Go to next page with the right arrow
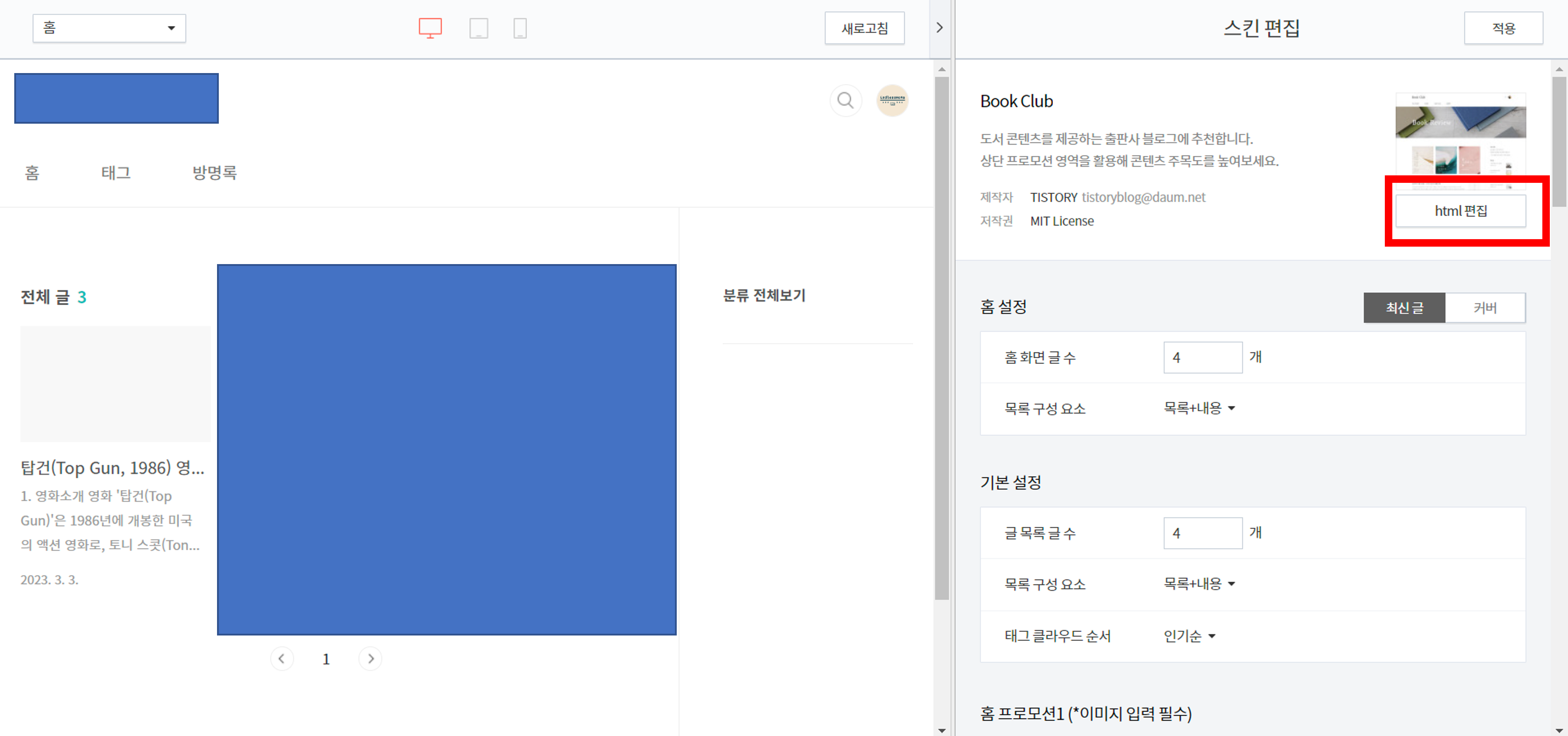This screenshot has height=736, width=1568. (x=371, y=658)
